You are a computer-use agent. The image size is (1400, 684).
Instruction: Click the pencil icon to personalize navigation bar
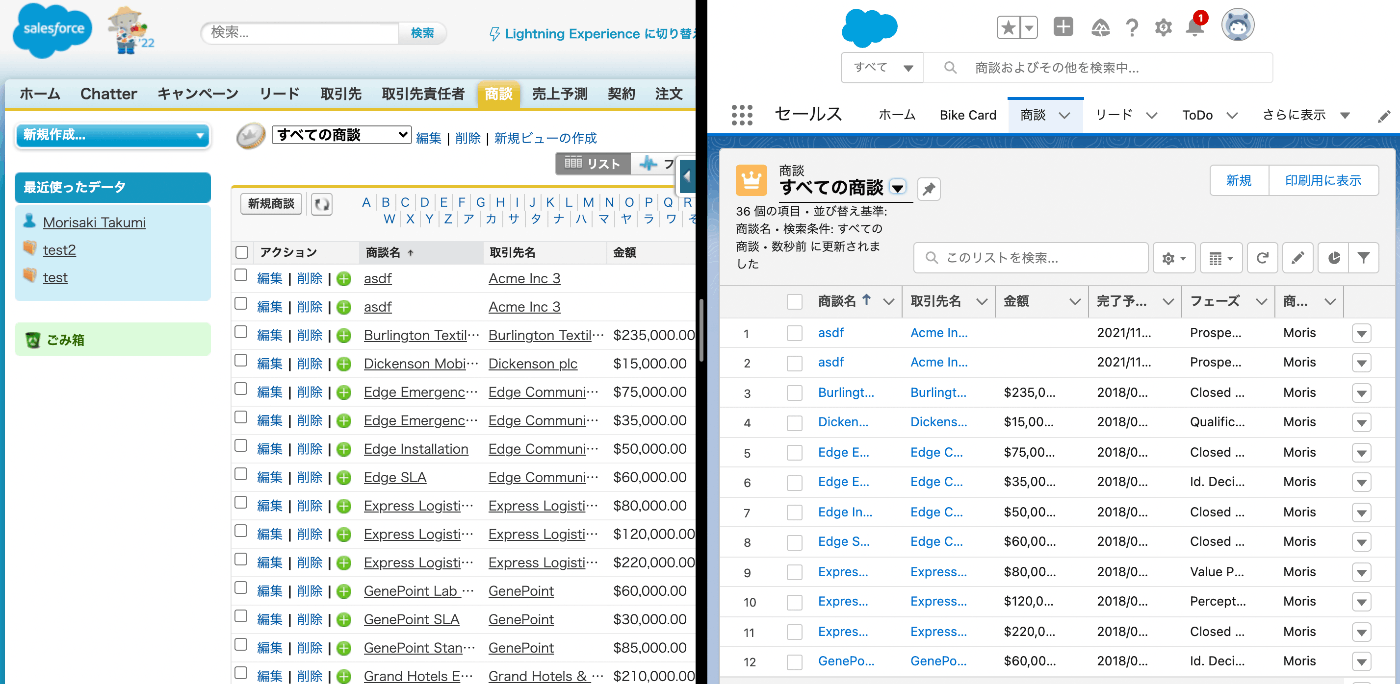(x=1384, y=116)
